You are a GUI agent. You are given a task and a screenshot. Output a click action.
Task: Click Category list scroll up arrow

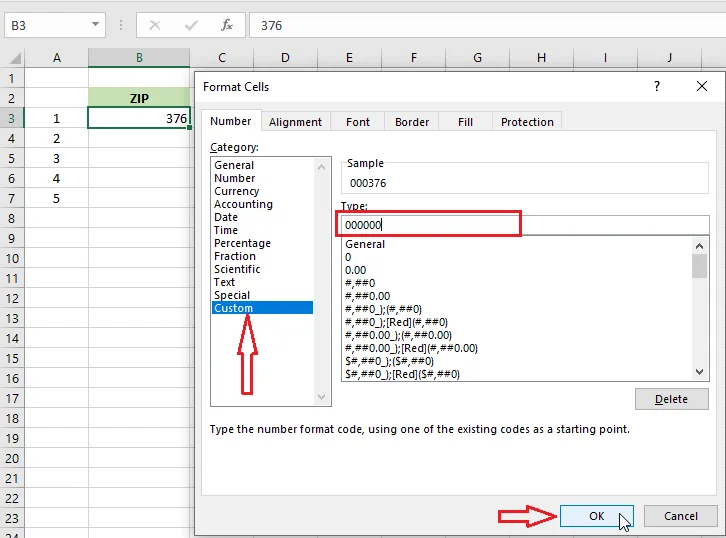[321, 167]
